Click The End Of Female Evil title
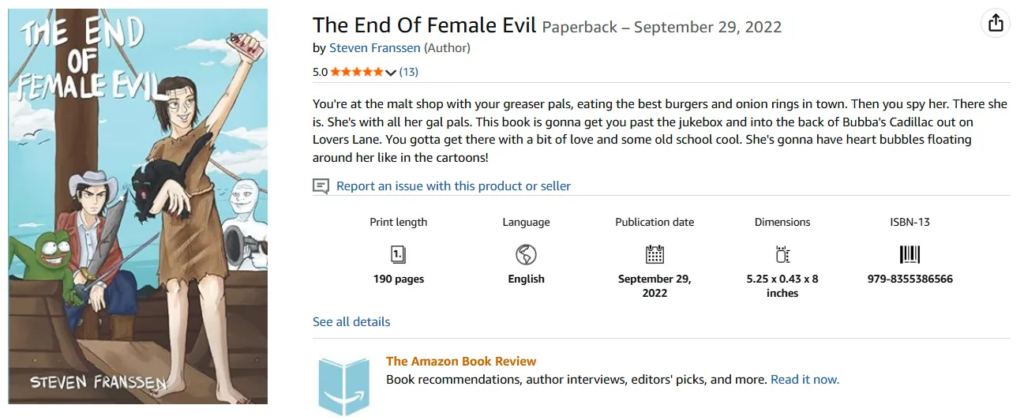The image size is (1024, 420). click(x=424, y=26)
